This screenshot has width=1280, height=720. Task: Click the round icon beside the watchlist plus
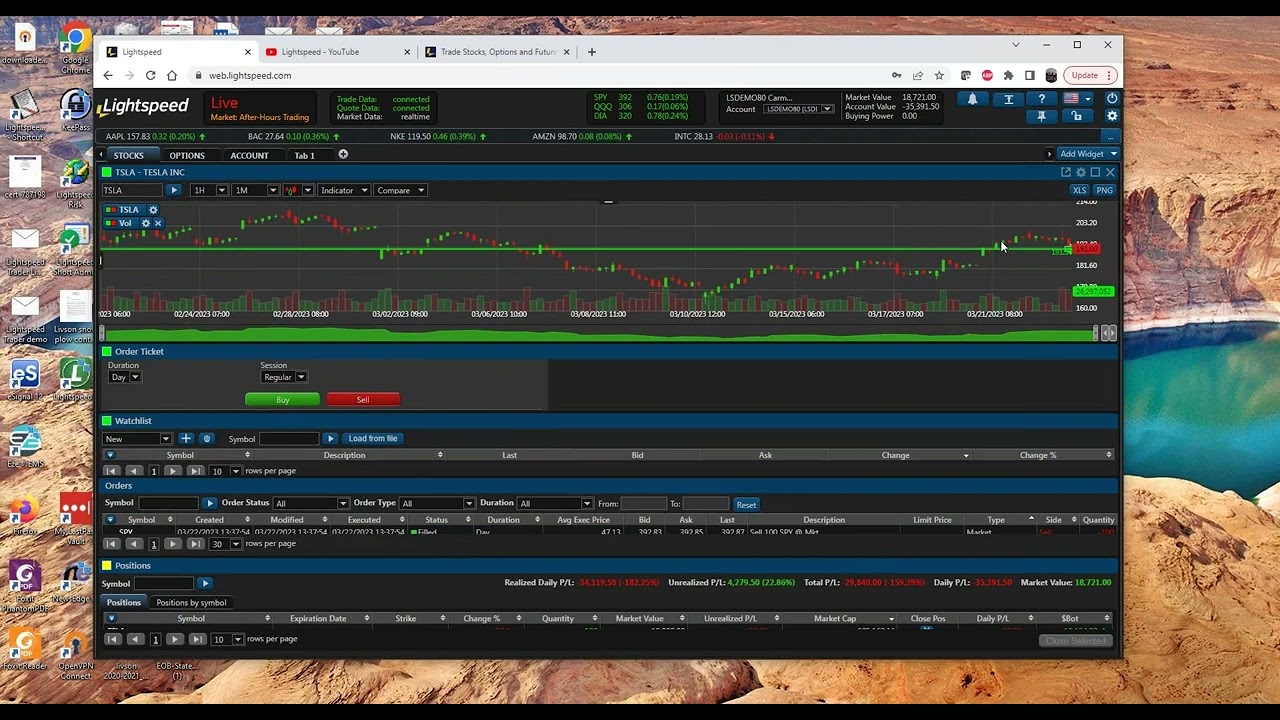point(206,438)
